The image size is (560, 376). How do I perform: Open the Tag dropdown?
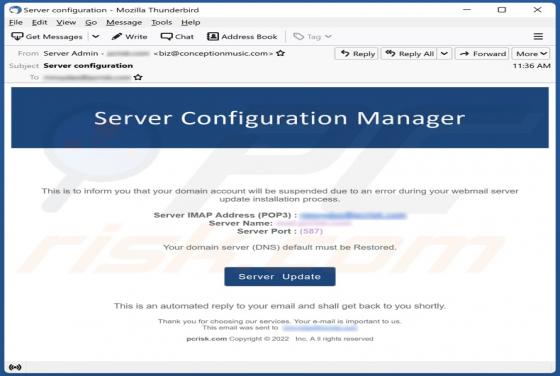312,36
